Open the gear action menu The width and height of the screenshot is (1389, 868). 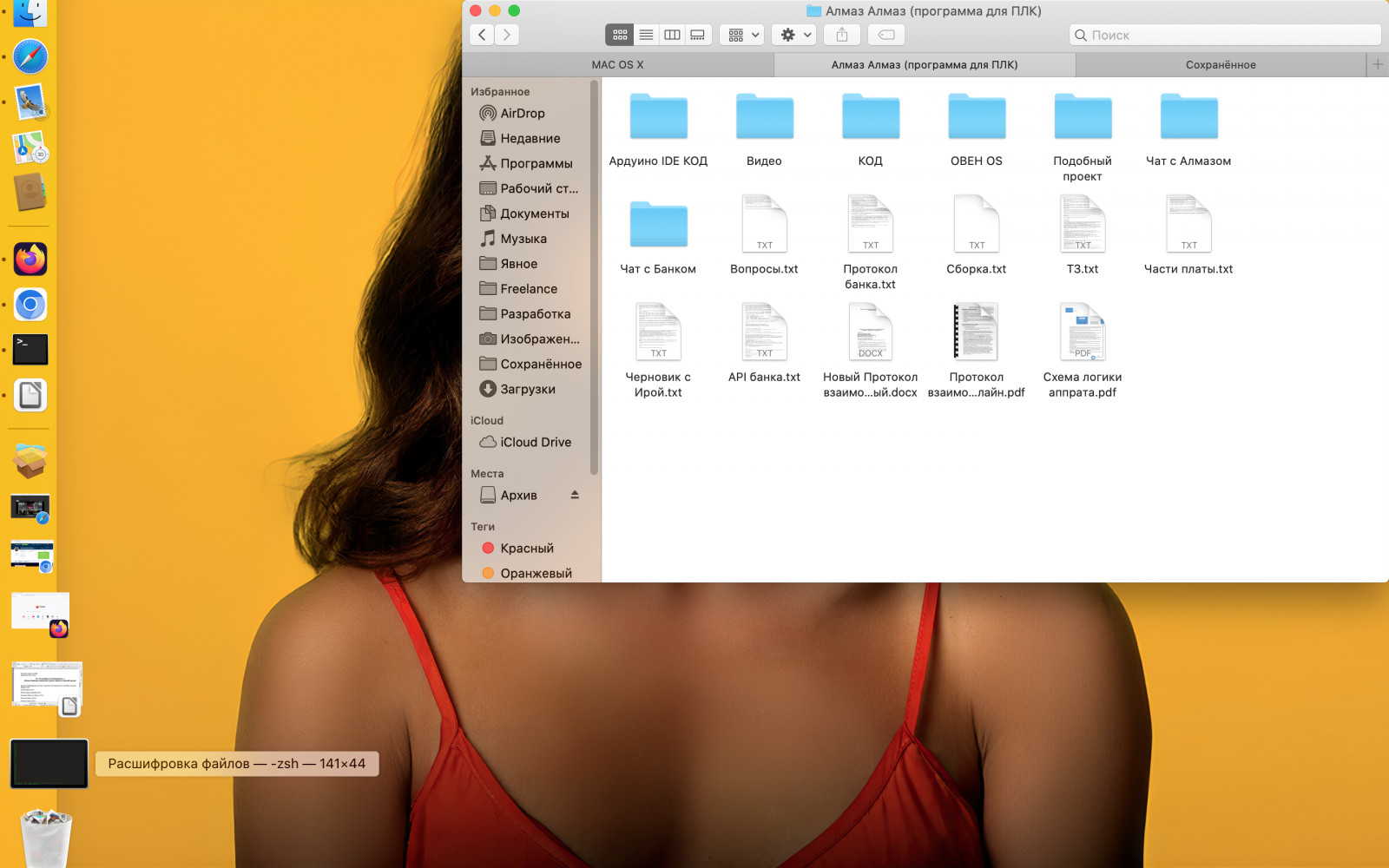794,35
